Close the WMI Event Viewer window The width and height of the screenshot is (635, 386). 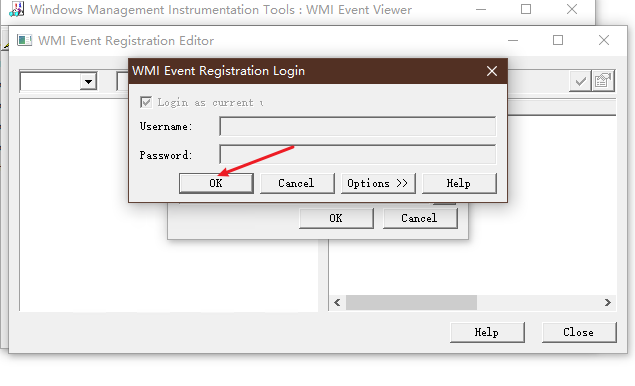(x=572, y=9)
